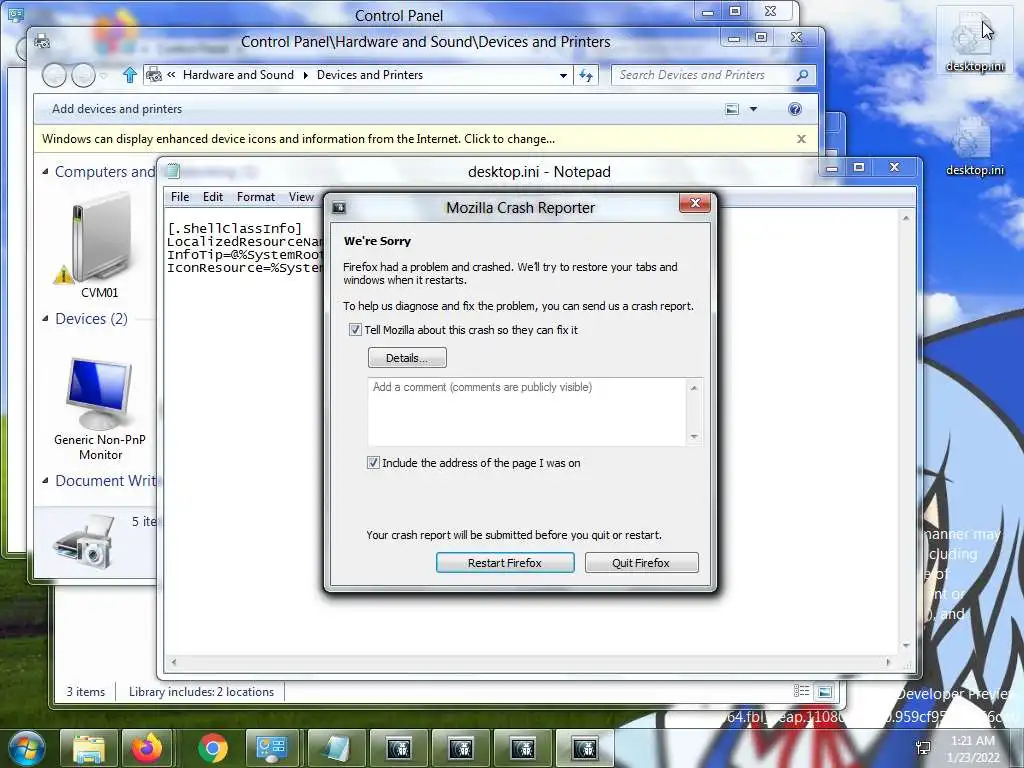Click Hardware and Sound breadcrumb
Viewport: 1024px width, 768px height.
click(x=238, y=75)
